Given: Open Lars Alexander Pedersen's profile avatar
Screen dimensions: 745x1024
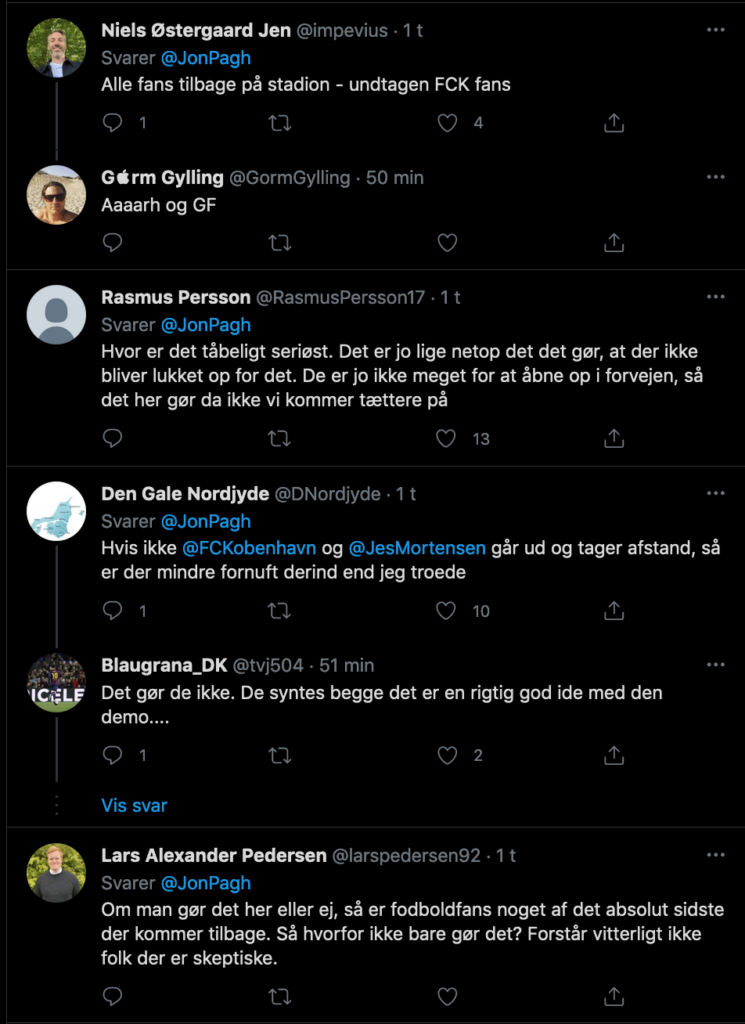Looking at the screenshot, I should tap(56, 873).
